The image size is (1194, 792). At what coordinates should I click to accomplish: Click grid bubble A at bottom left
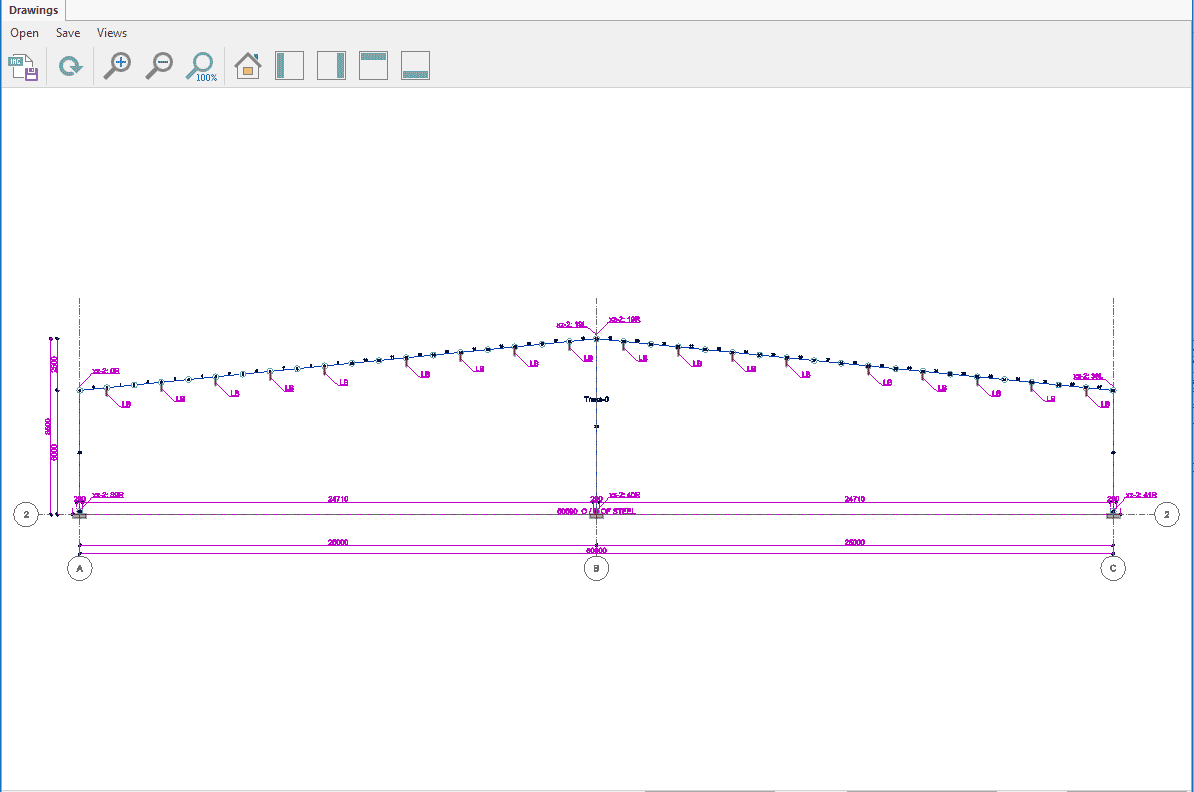79,568
